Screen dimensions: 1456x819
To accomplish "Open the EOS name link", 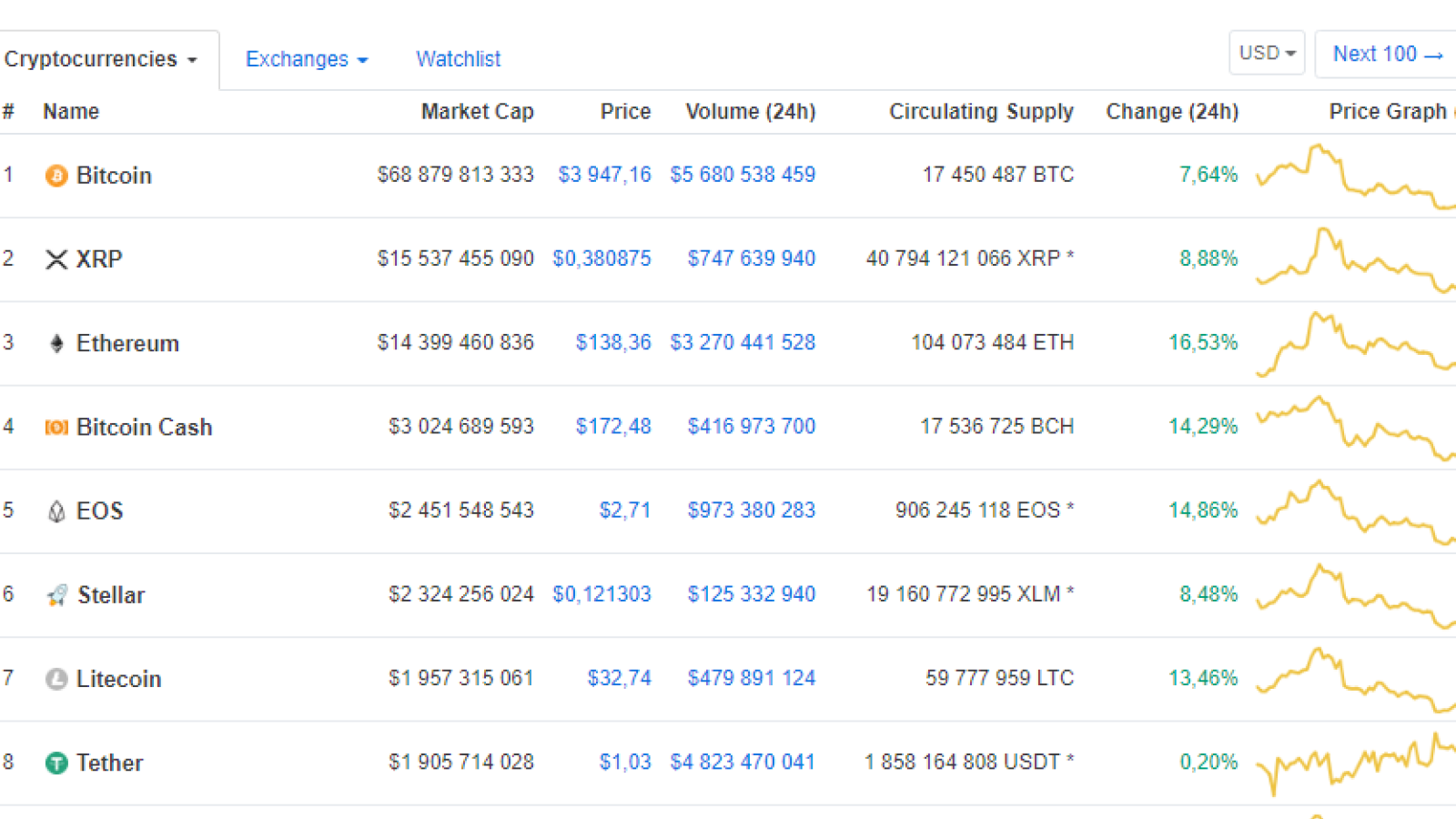I will [100, 511].
